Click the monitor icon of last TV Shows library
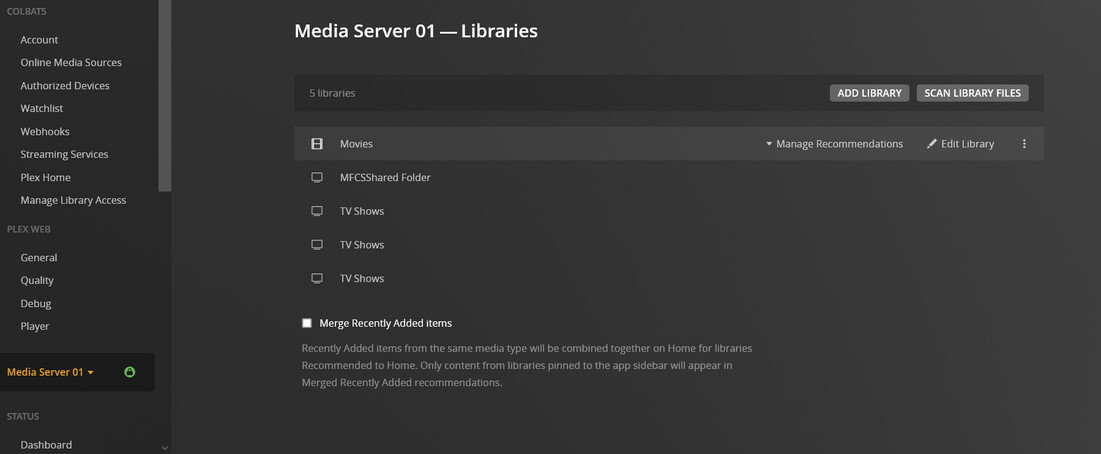 point(317,278)
